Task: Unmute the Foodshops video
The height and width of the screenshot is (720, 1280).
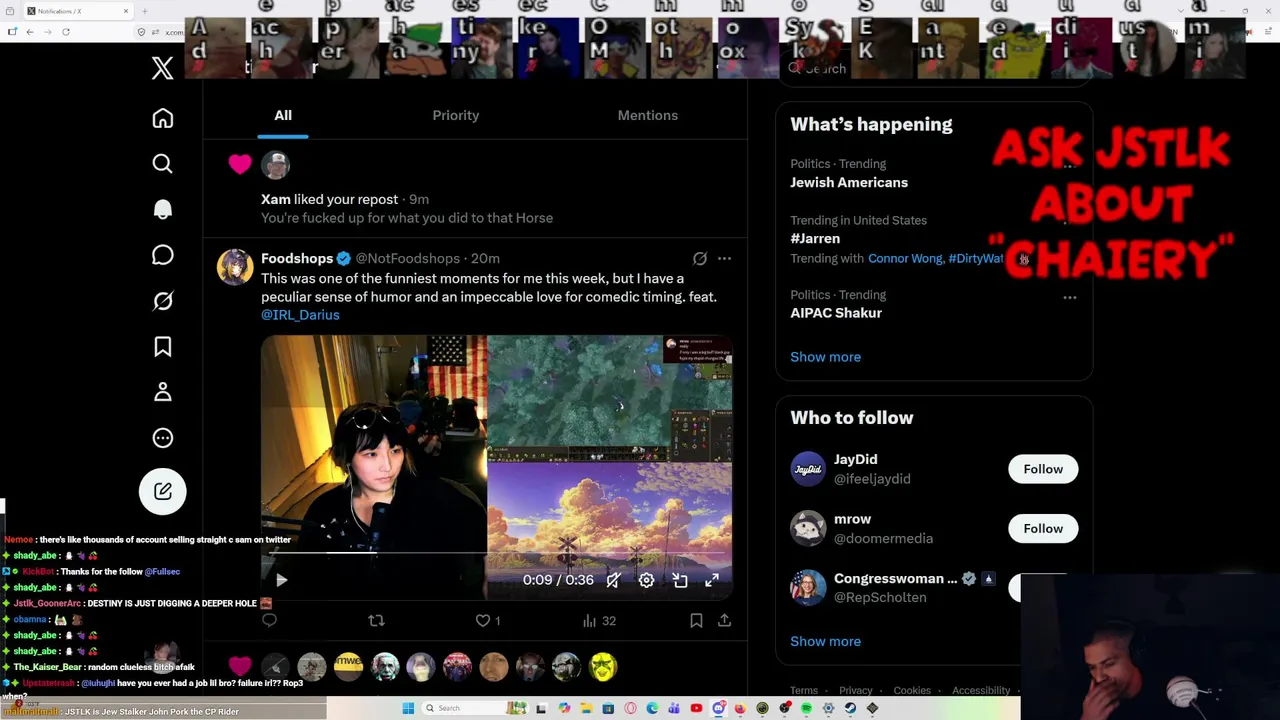Action: point(613,580)
